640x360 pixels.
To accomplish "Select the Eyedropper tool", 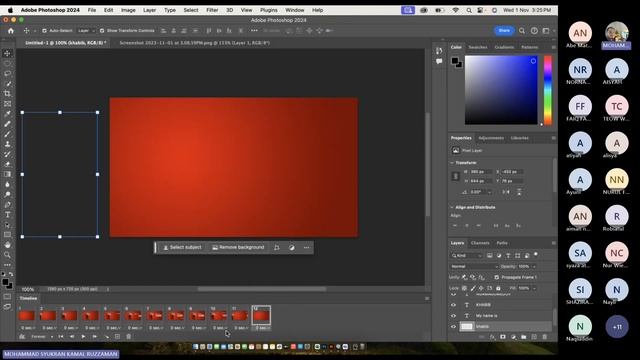I will (x=7, y=113).
